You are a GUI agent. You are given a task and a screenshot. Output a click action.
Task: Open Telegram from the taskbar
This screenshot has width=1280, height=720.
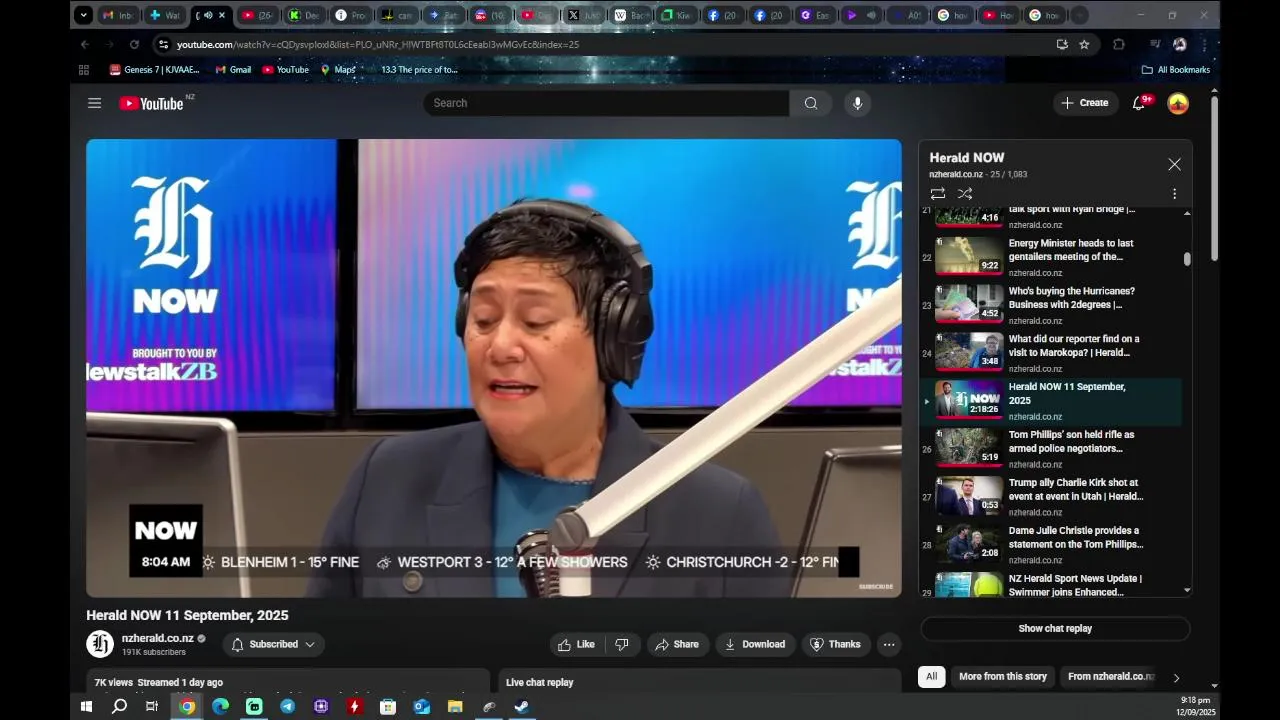(x=287, y=706)
